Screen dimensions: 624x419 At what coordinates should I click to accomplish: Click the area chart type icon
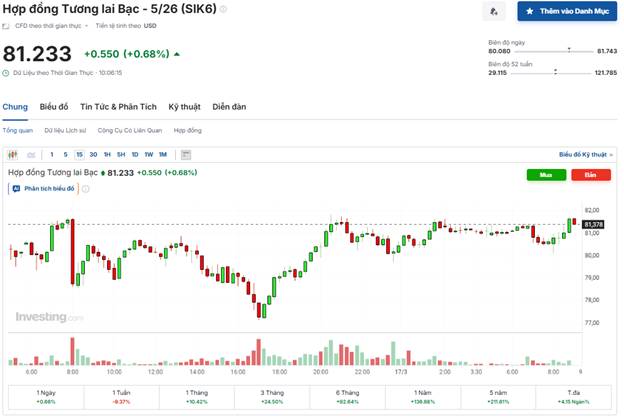click(30, 155)
